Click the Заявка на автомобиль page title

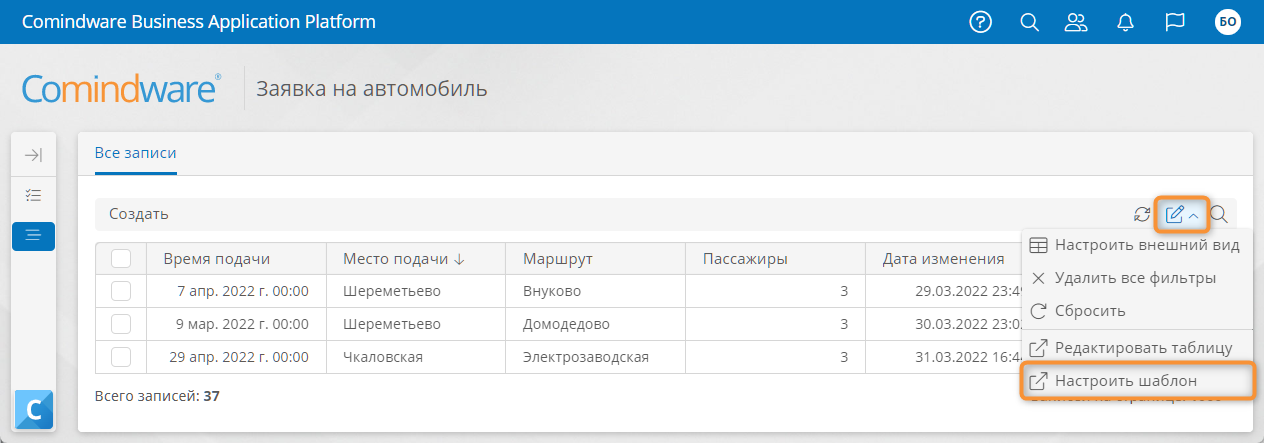pyautogui.click(x=372, y=89)
